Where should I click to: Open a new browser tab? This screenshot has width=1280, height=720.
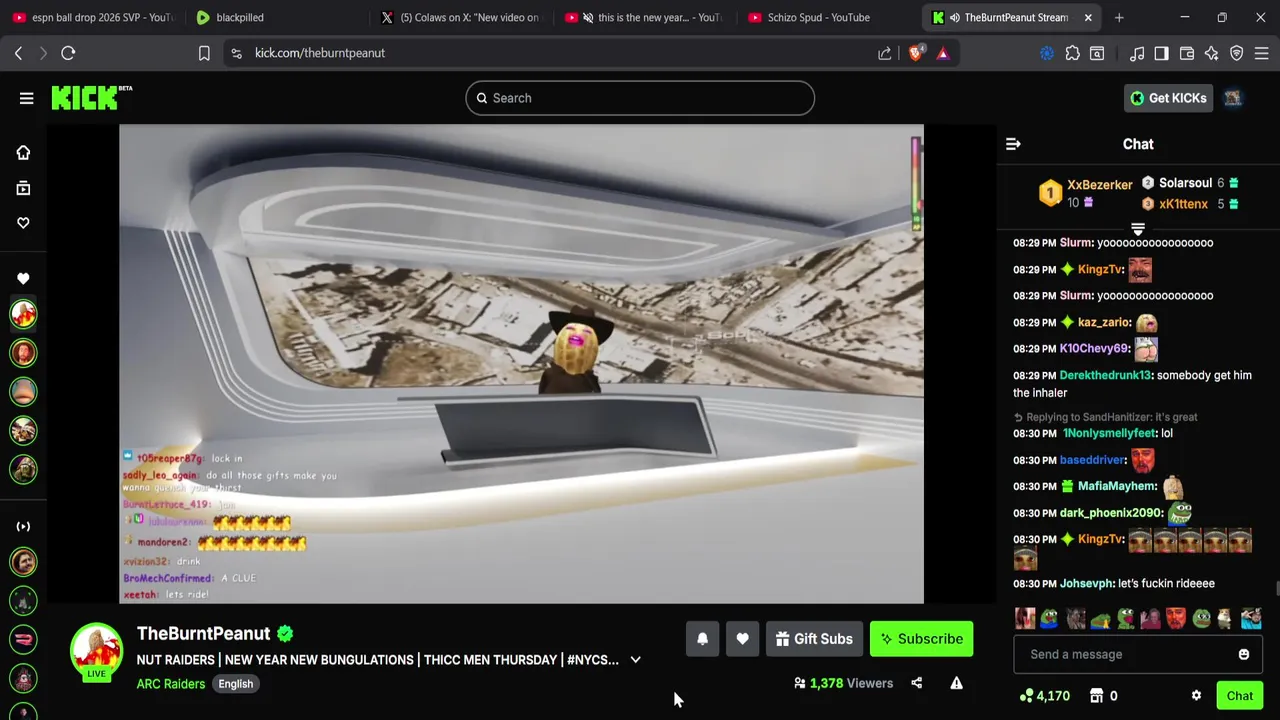[x=1119, y=17]
